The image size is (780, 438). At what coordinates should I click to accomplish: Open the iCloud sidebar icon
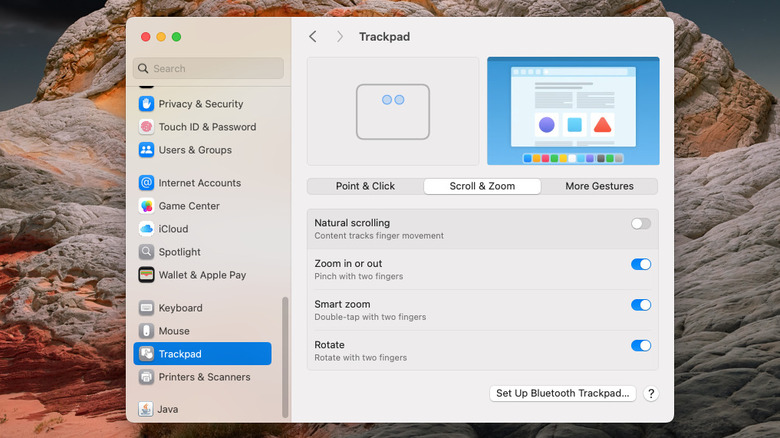tap(147, 229)
